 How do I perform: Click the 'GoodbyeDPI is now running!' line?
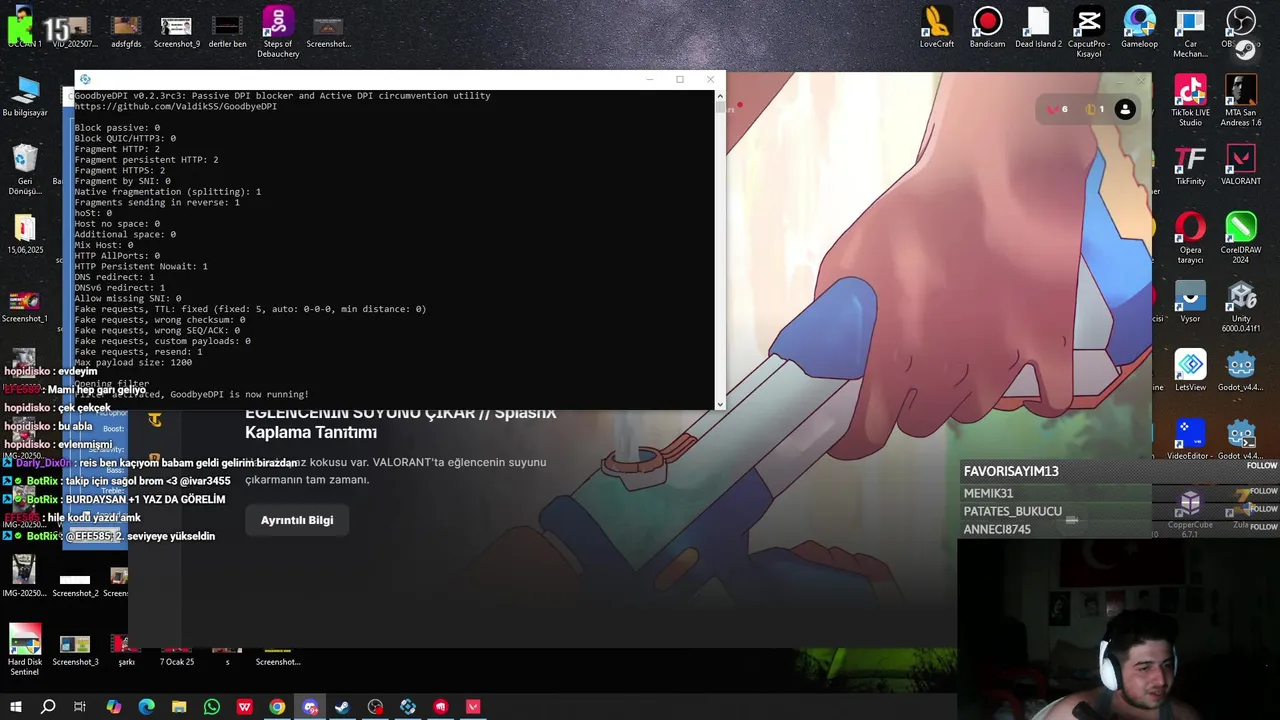pyautogui.click(x=239, y=394)
